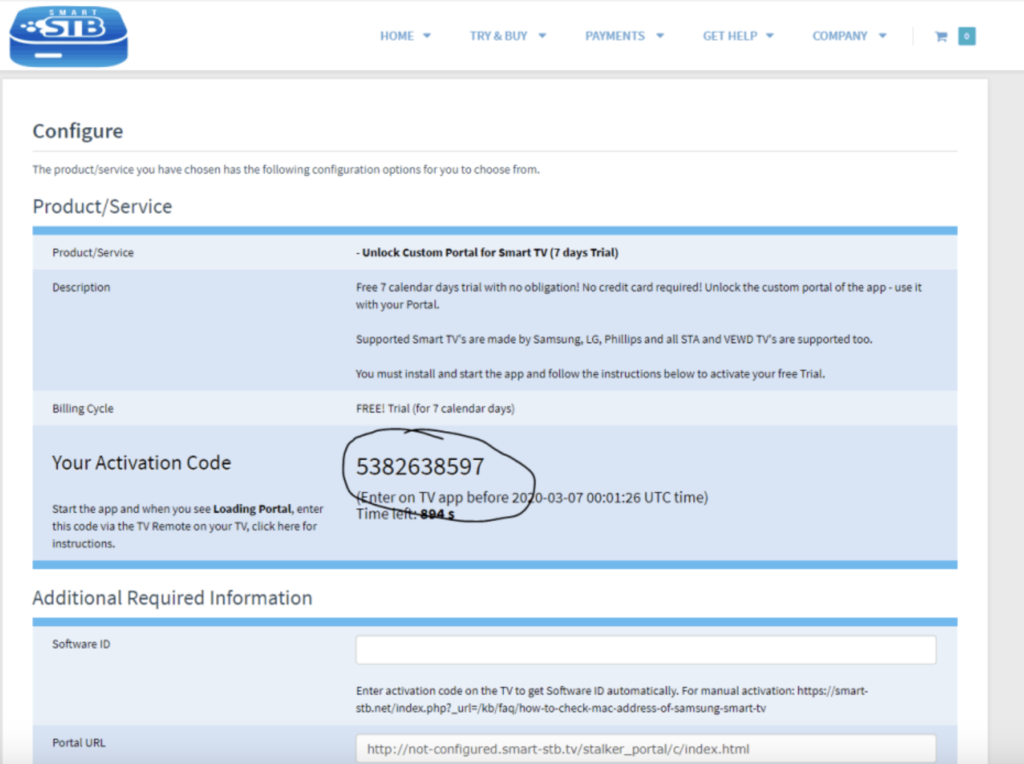Expand the arrow next to GET HELP
1024x764 pixels.
point(770,36)
